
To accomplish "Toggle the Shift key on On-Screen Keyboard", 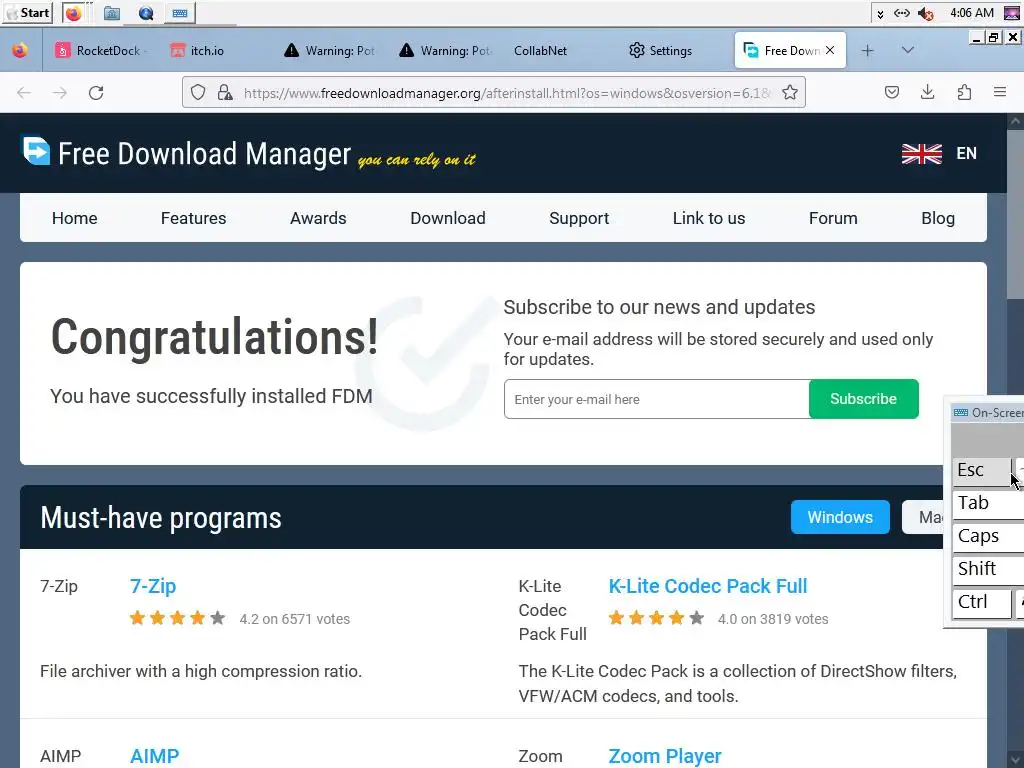I will click(988, 569).
